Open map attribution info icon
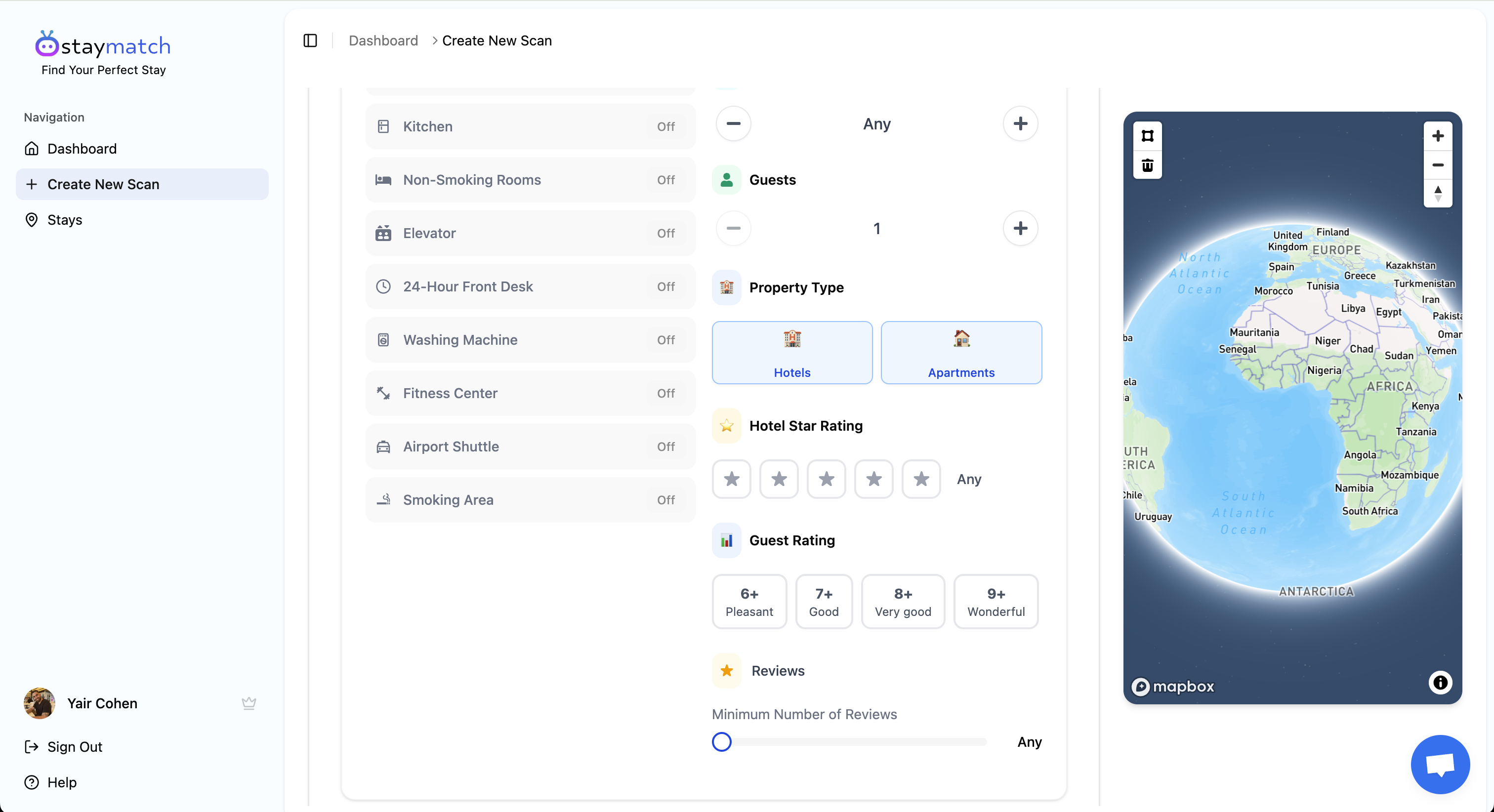 click(x=1440, y=683)
